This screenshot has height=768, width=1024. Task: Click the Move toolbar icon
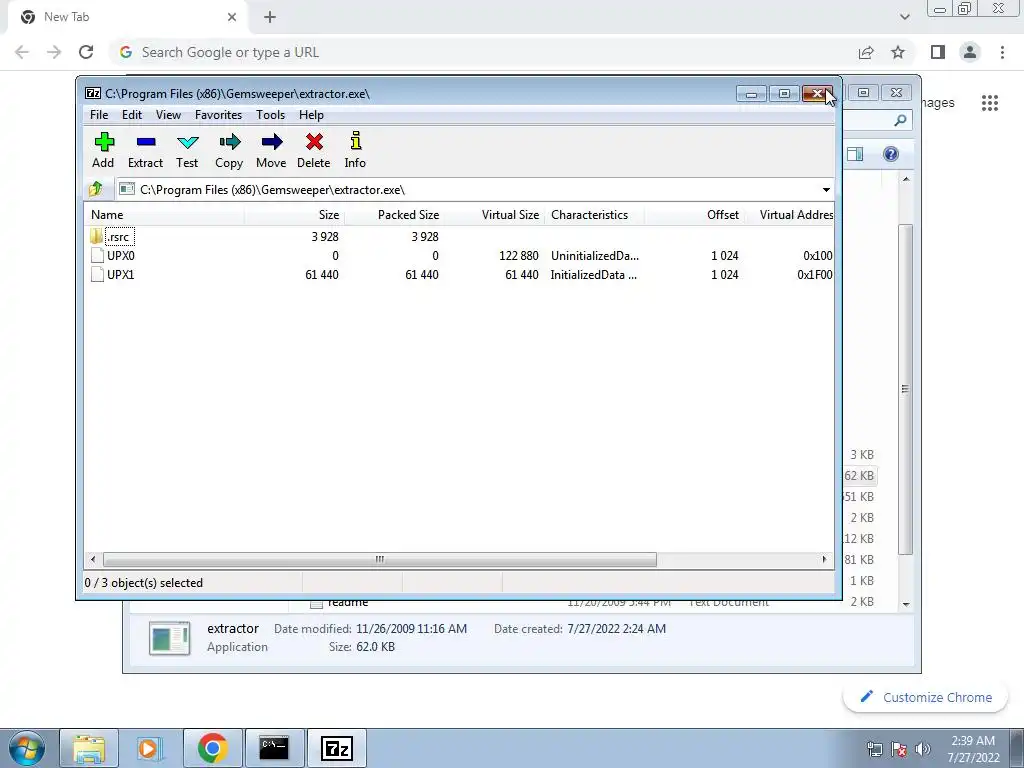[x=271, y=151]
